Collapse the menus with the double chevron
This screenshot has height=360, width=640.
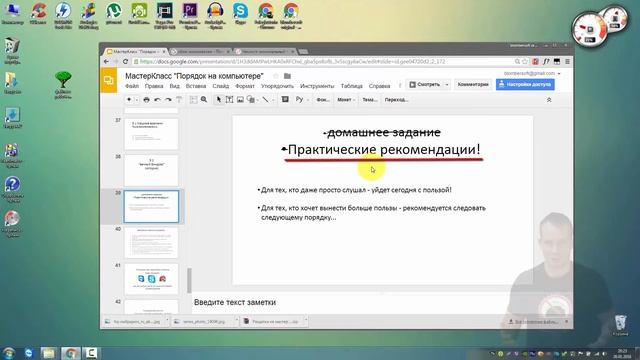pos(549,100)
